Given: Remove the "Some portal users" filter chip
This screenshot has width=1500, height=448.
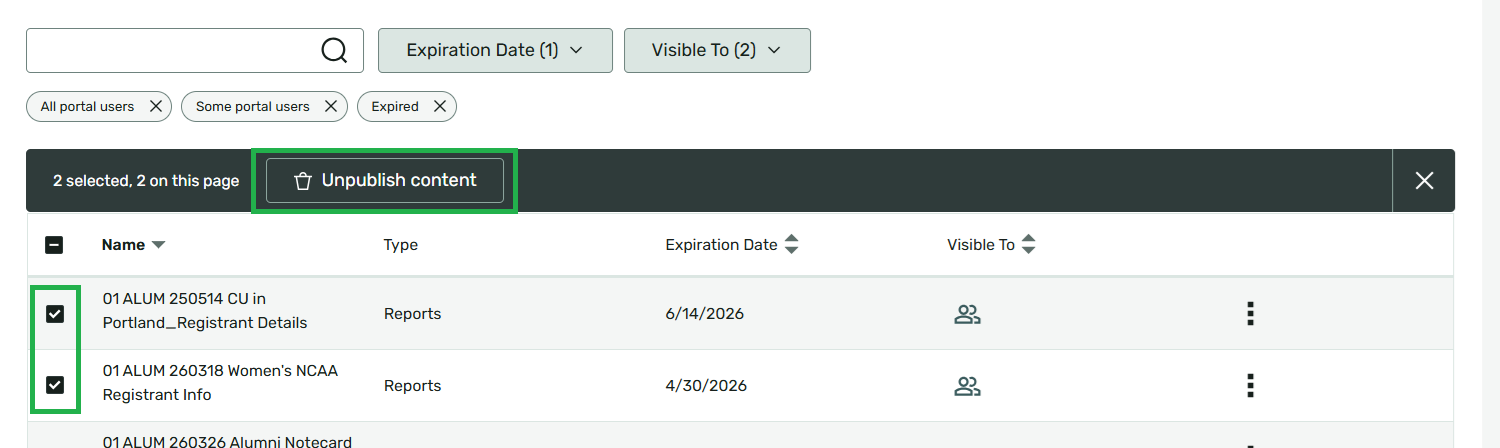Looking at the screenshot, I should pyautogui.click(x=331, y=106).
